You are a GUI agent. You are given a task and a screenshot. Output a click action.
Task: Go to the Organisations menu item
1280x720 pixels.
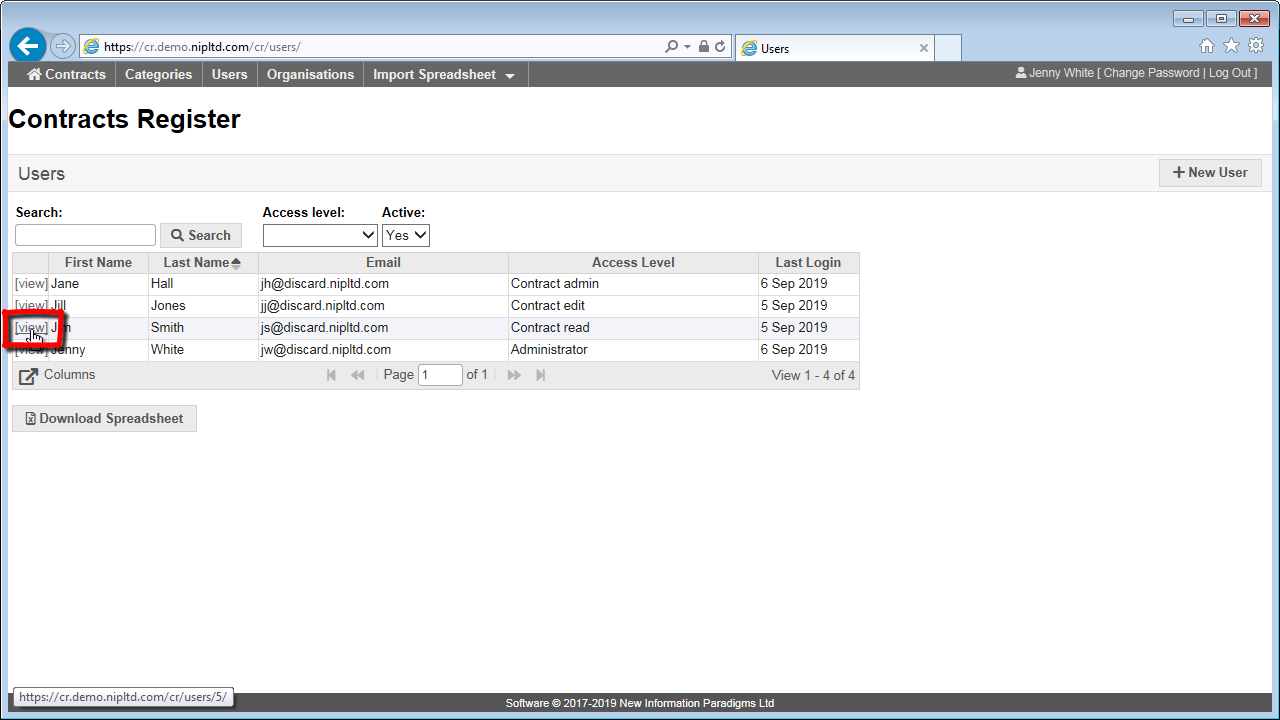[x=310, y=75]
